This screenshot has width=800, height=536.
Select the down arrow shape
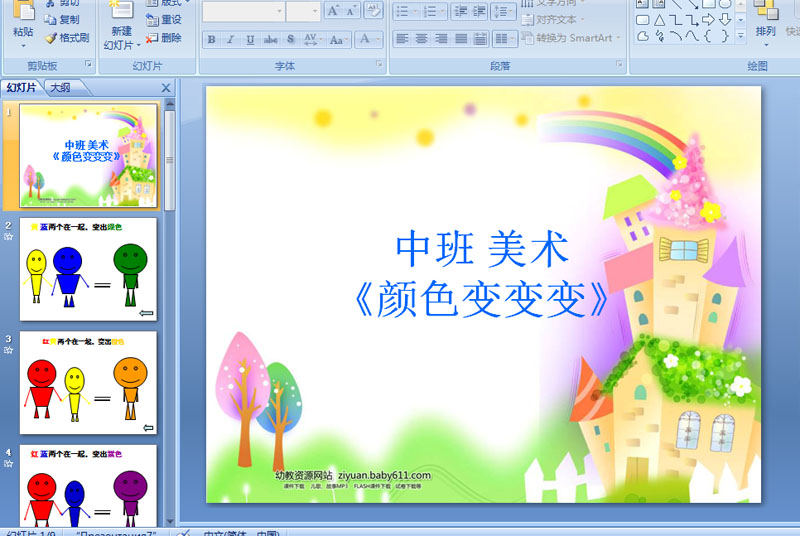[725, 20]
